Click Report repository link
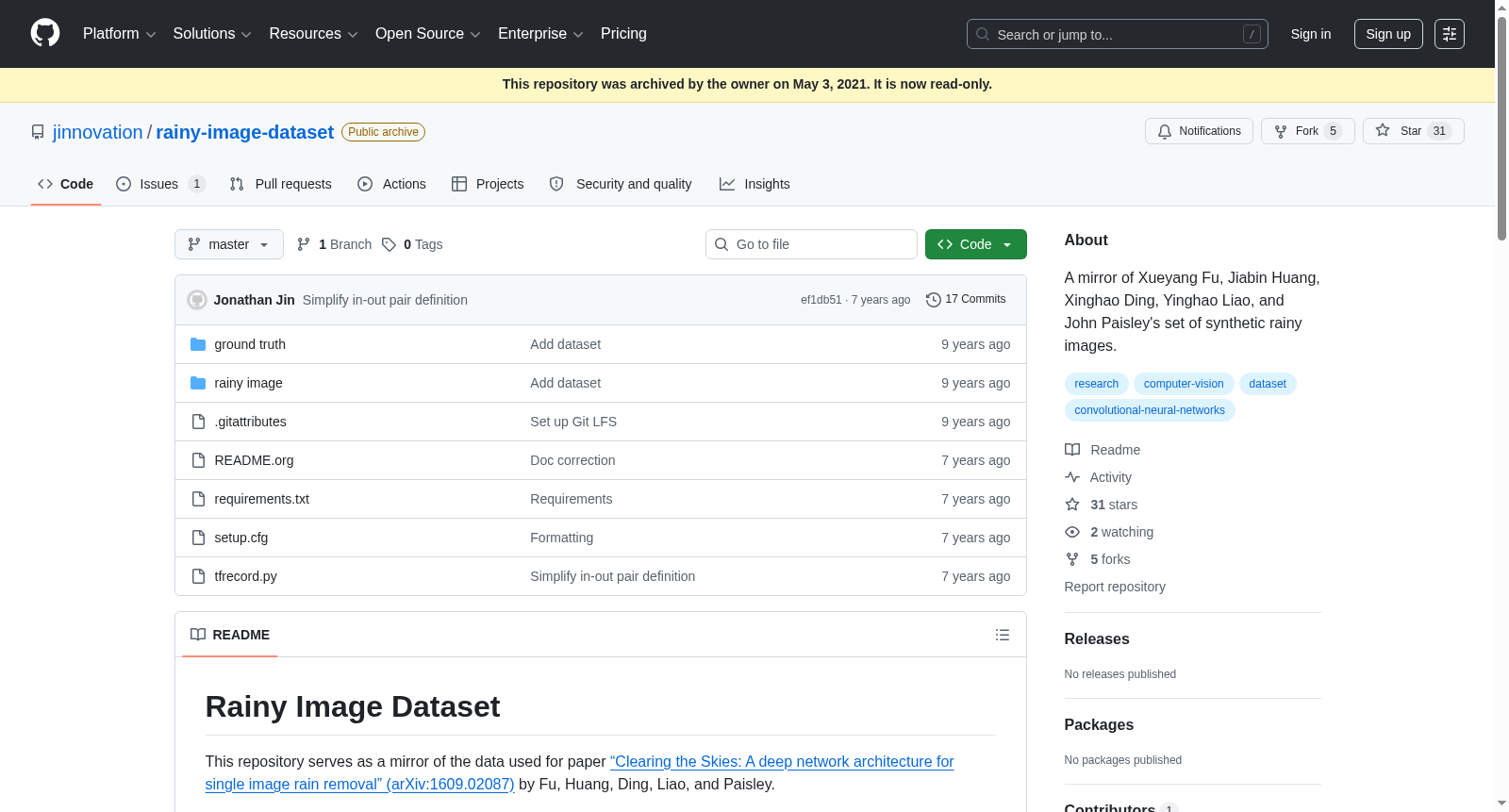This screenshot has width=1509, height=812. coord(1115,587)
